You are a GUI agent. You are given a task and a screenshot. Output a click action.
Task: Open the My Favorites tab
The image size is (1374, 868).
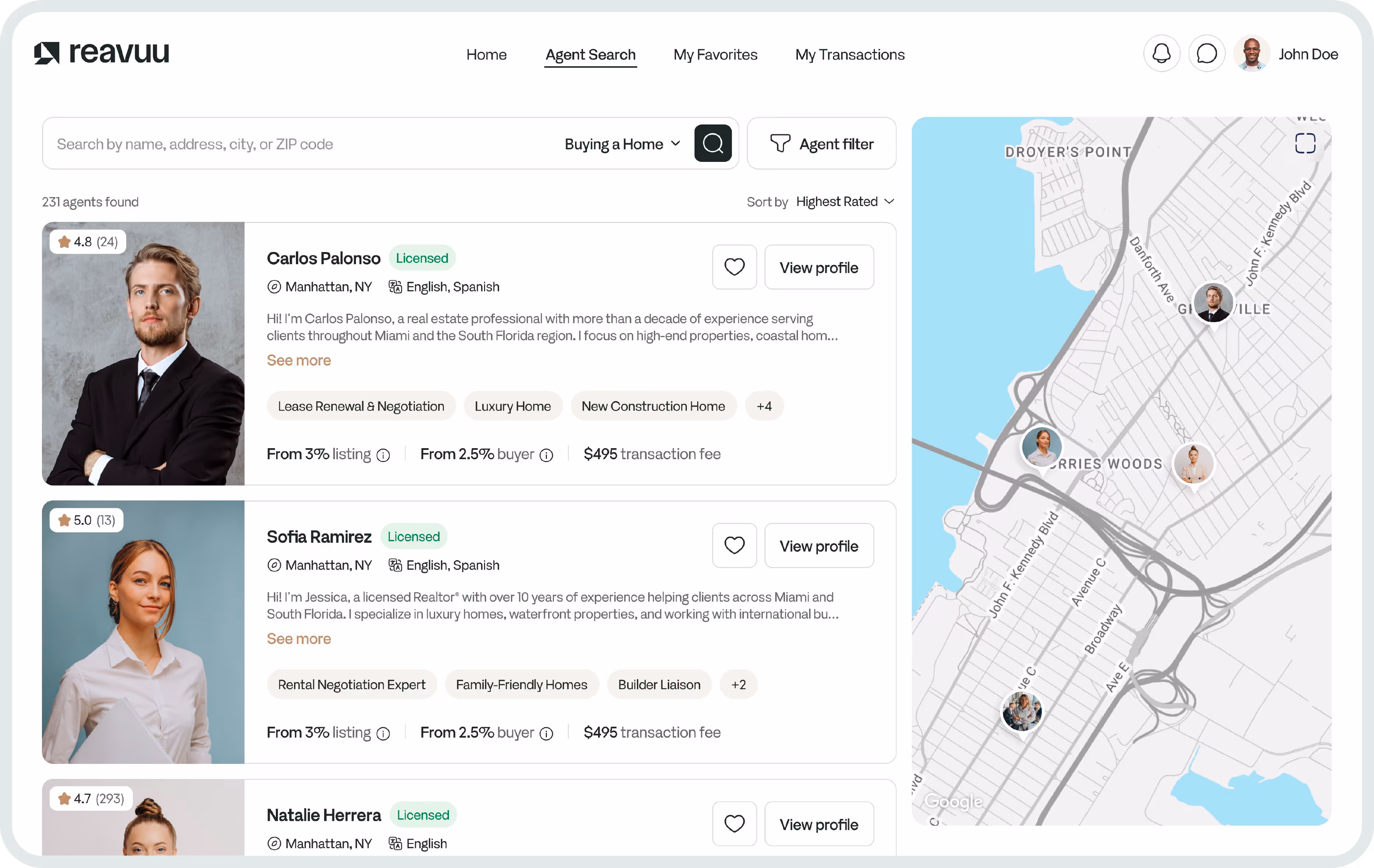click(715, 55)
